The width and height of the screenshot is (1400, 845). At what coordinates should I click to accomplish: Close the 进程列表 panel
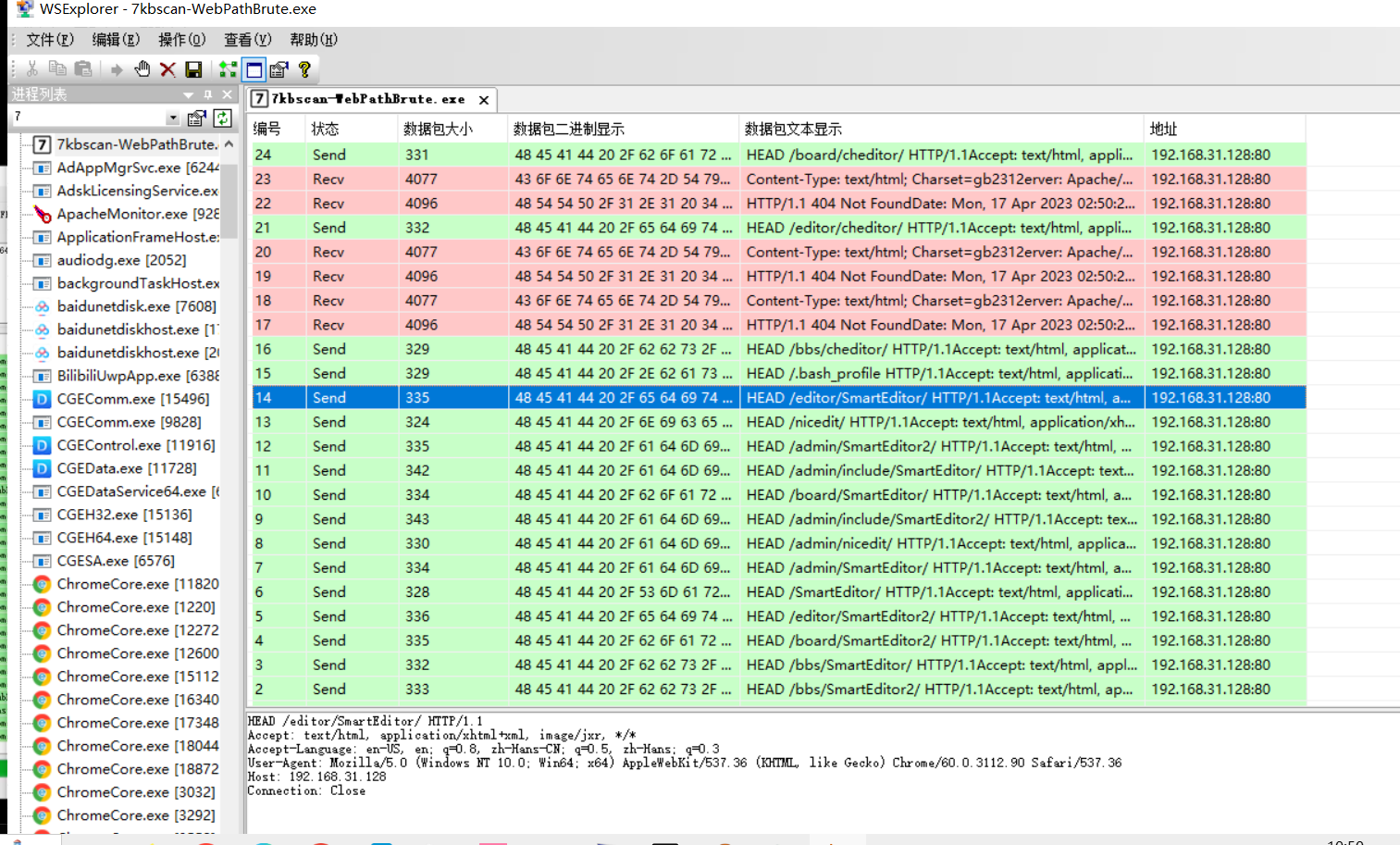coord(227,94)
